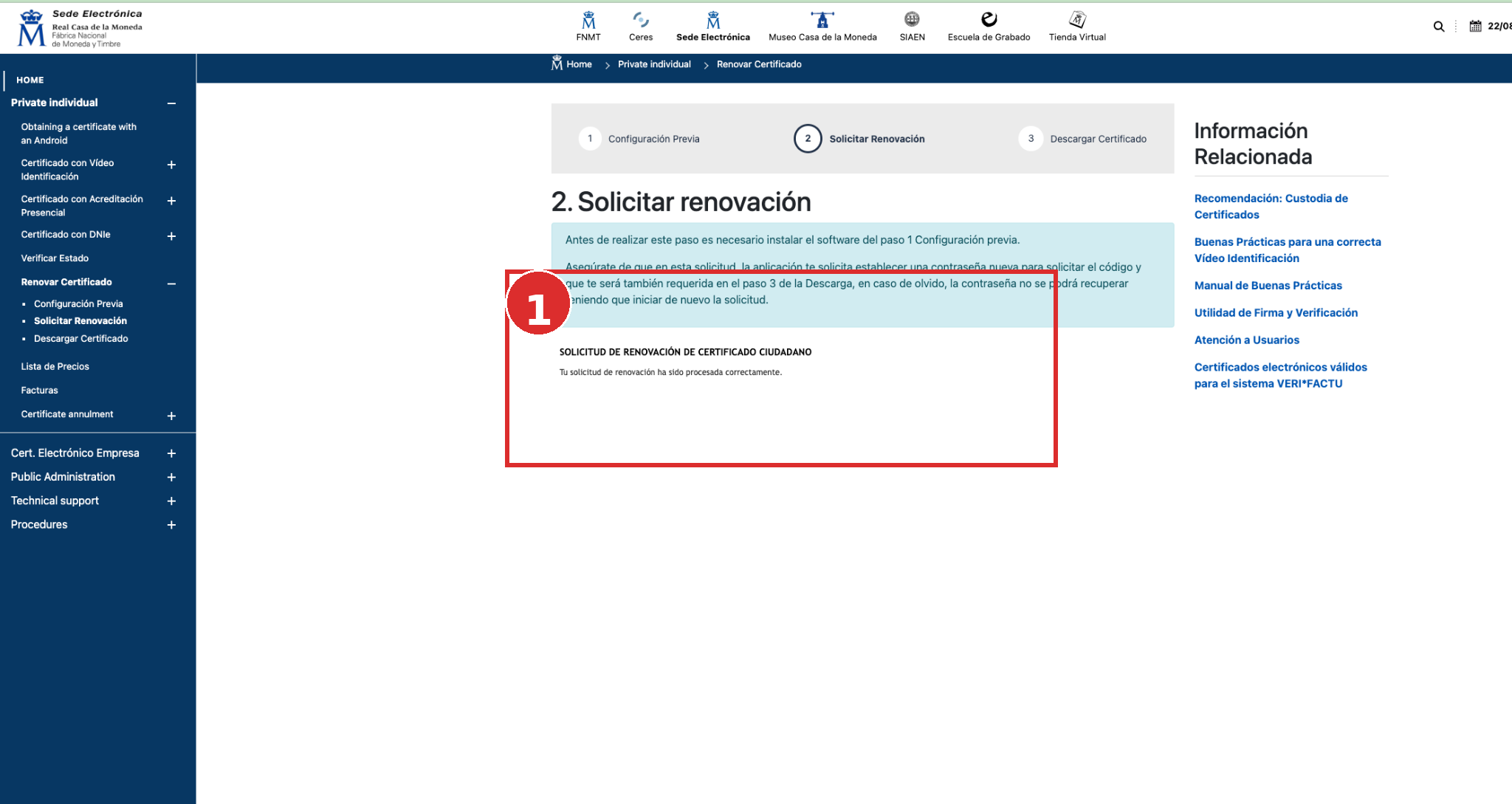
Task: Open Verificar Estado sidebar item
Action: pos(55,258)
